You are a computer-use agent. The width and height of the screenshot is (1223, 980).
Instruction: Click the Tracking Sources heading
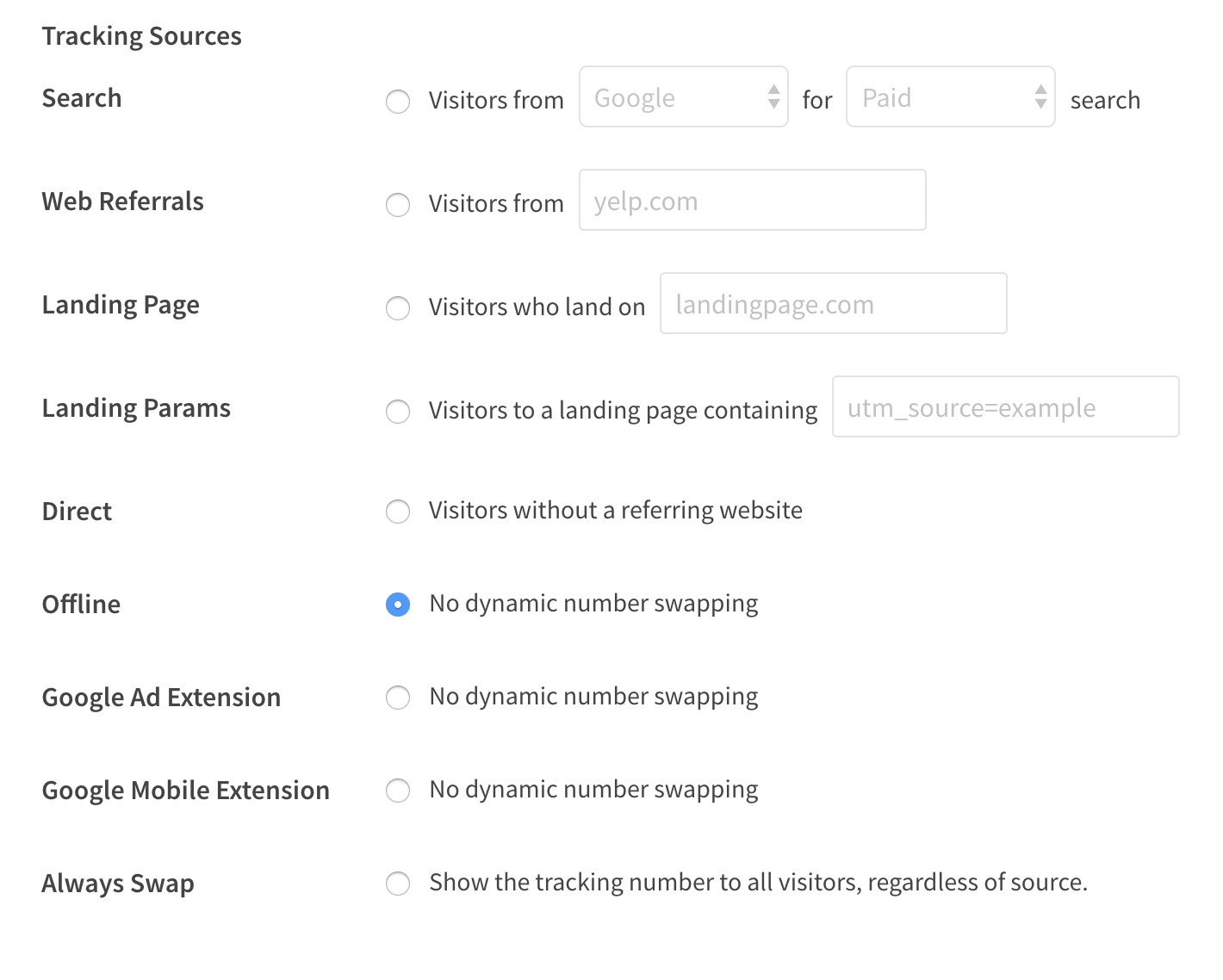(141, 35)
